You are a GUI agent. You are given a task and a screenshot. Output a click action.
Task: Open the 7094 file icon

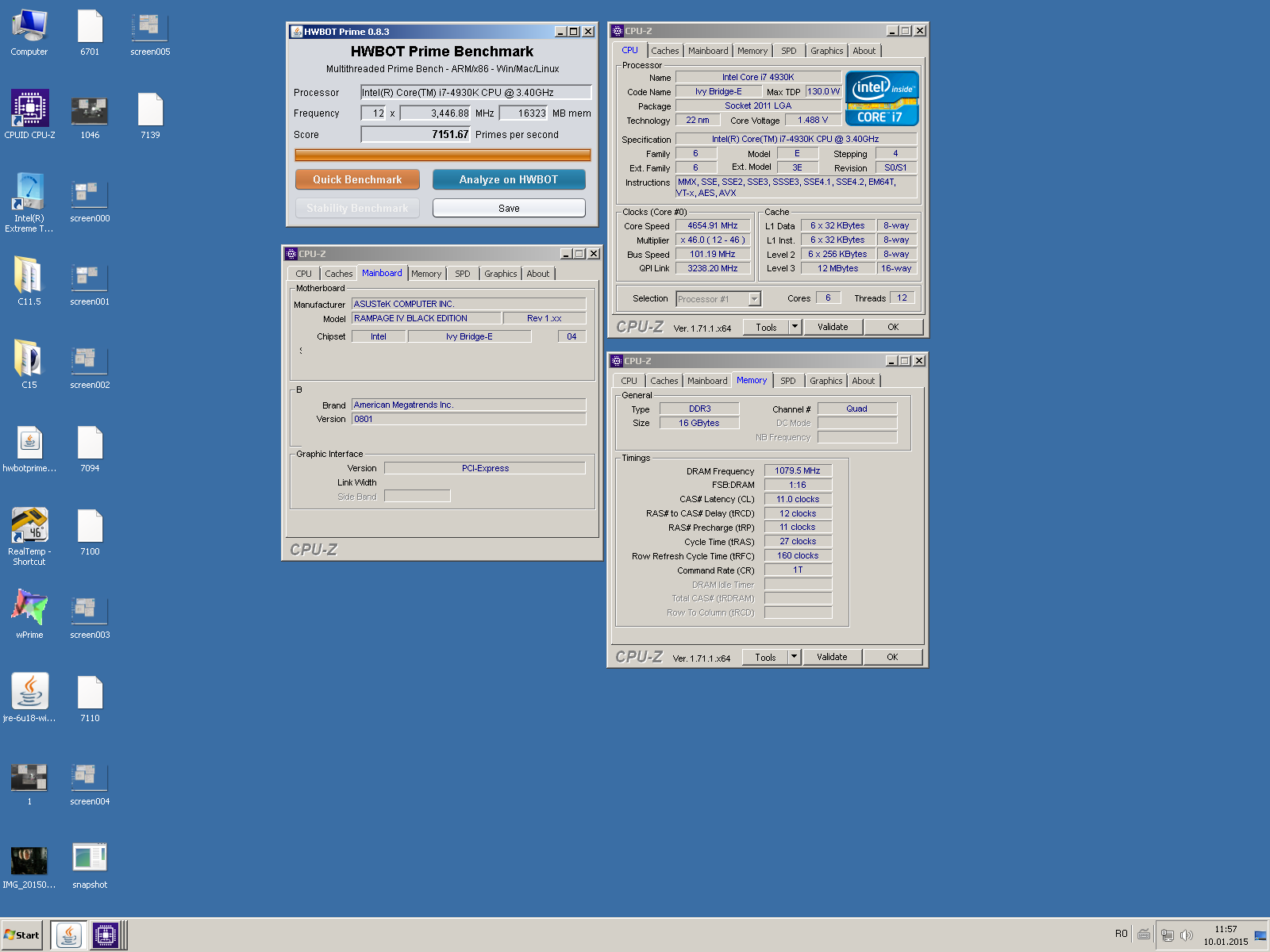[90, 449]
